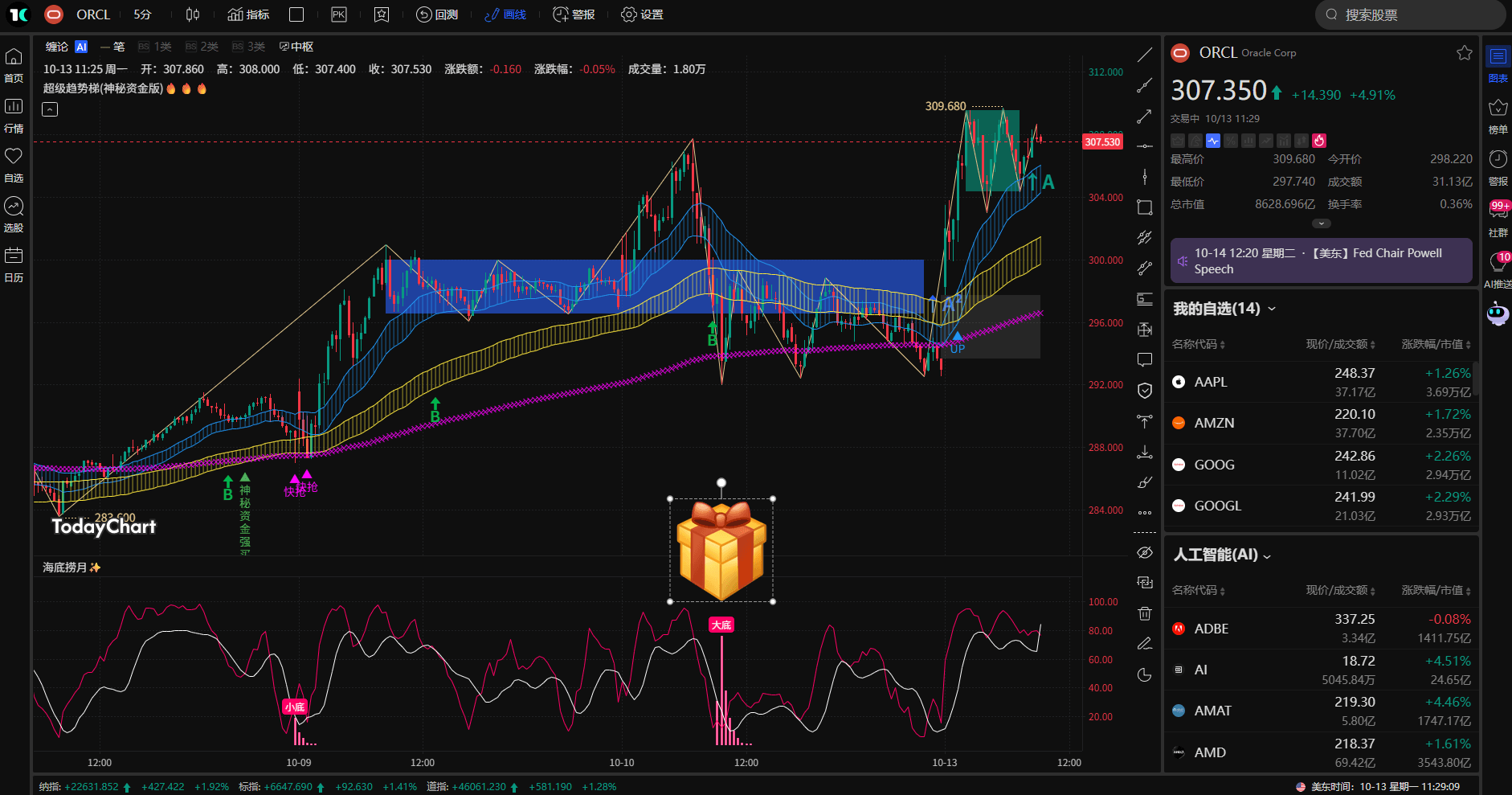Toggle the AI chip above the chart
The height and width of the screenshot is (795, 1512).
(80, 46)
